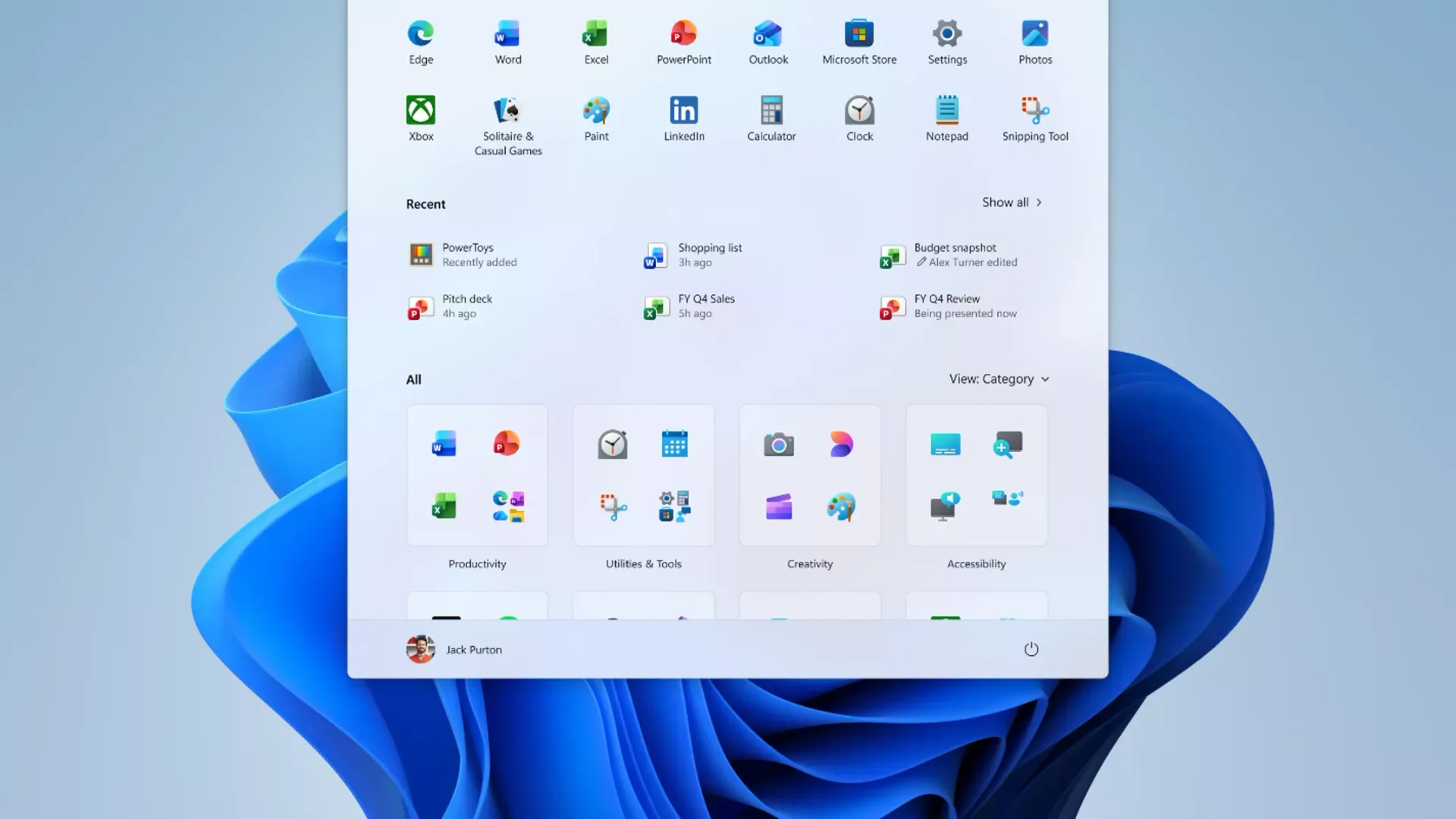This screenshot has width=1456, height=819.
Task: Open Excel in the pinned row
Action: pos(595,42)
